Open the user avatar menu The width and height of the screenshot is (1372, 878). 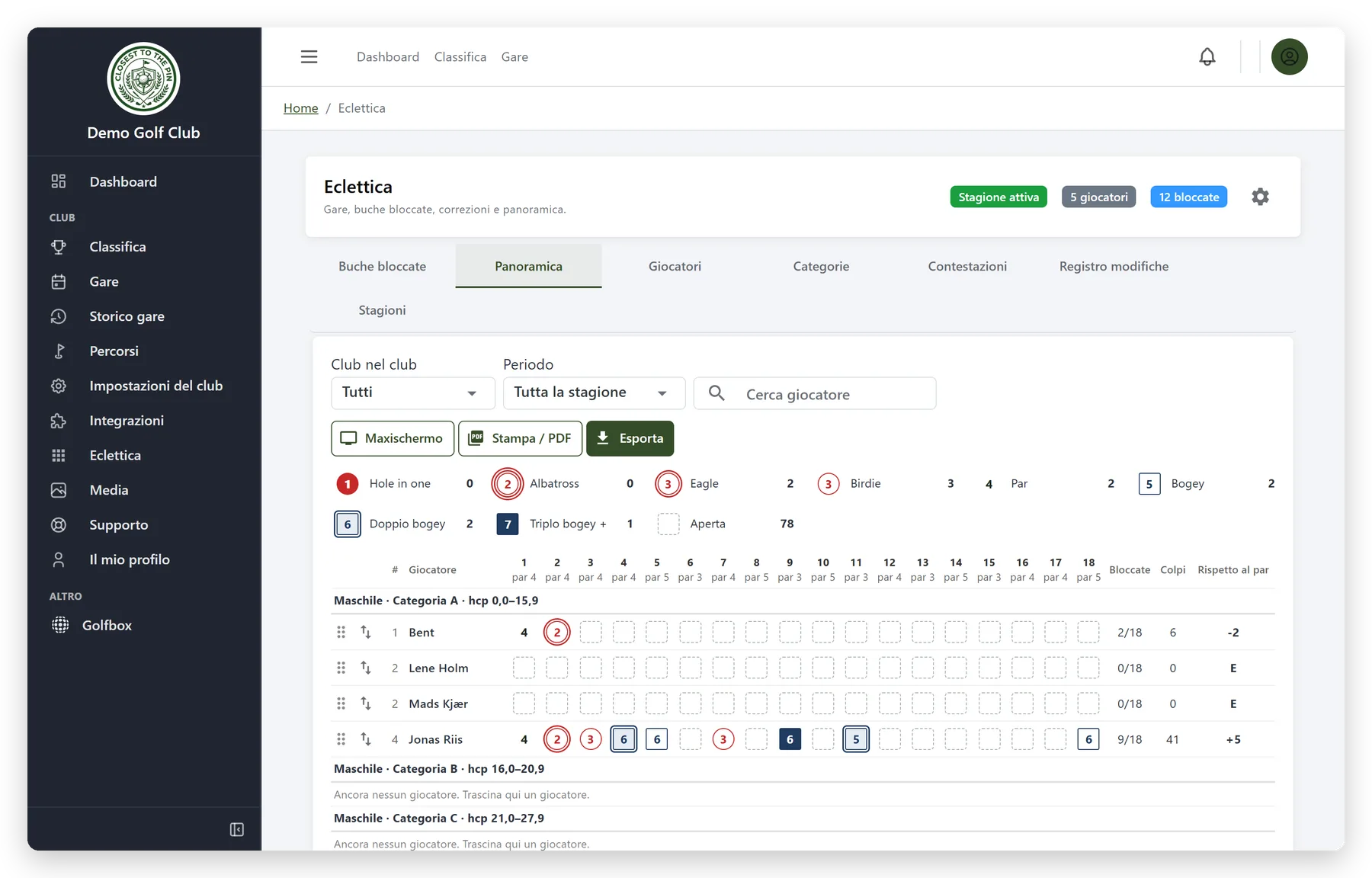click(x=1289, y=56)
